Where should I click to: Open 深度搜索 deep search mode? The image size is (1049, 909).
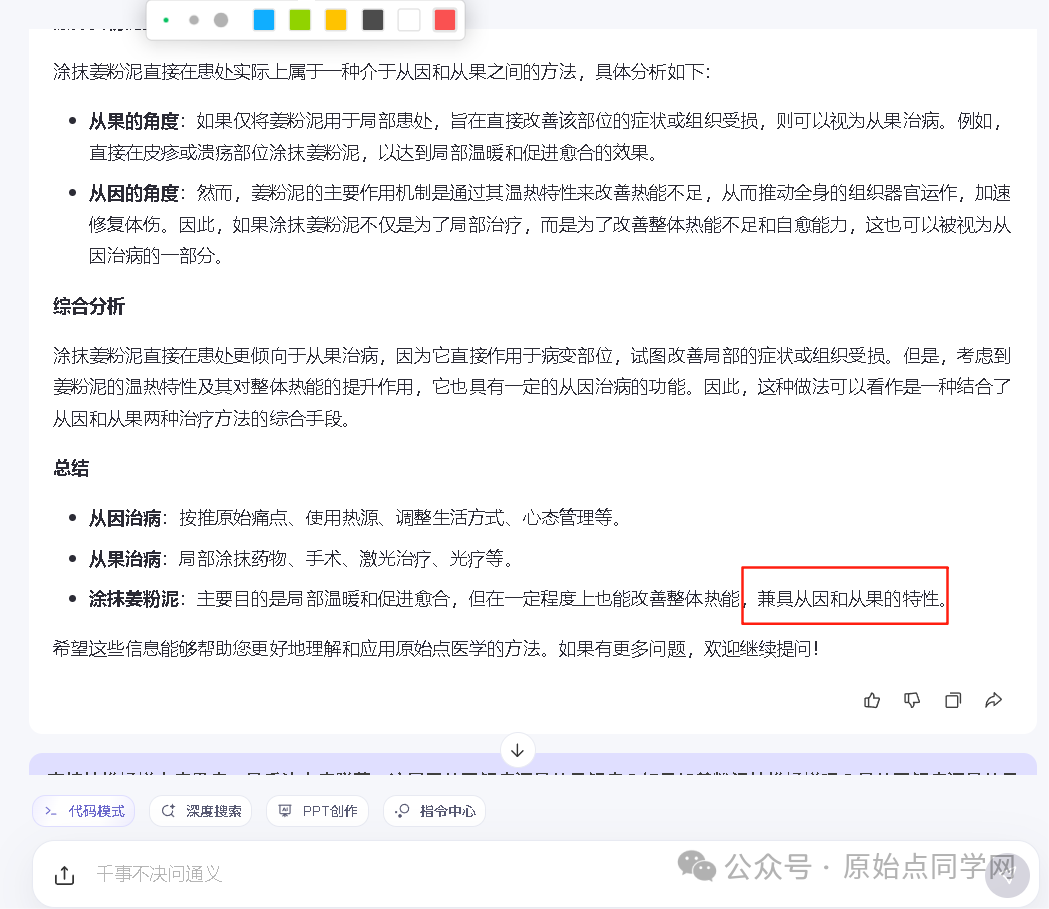(200, 812)
